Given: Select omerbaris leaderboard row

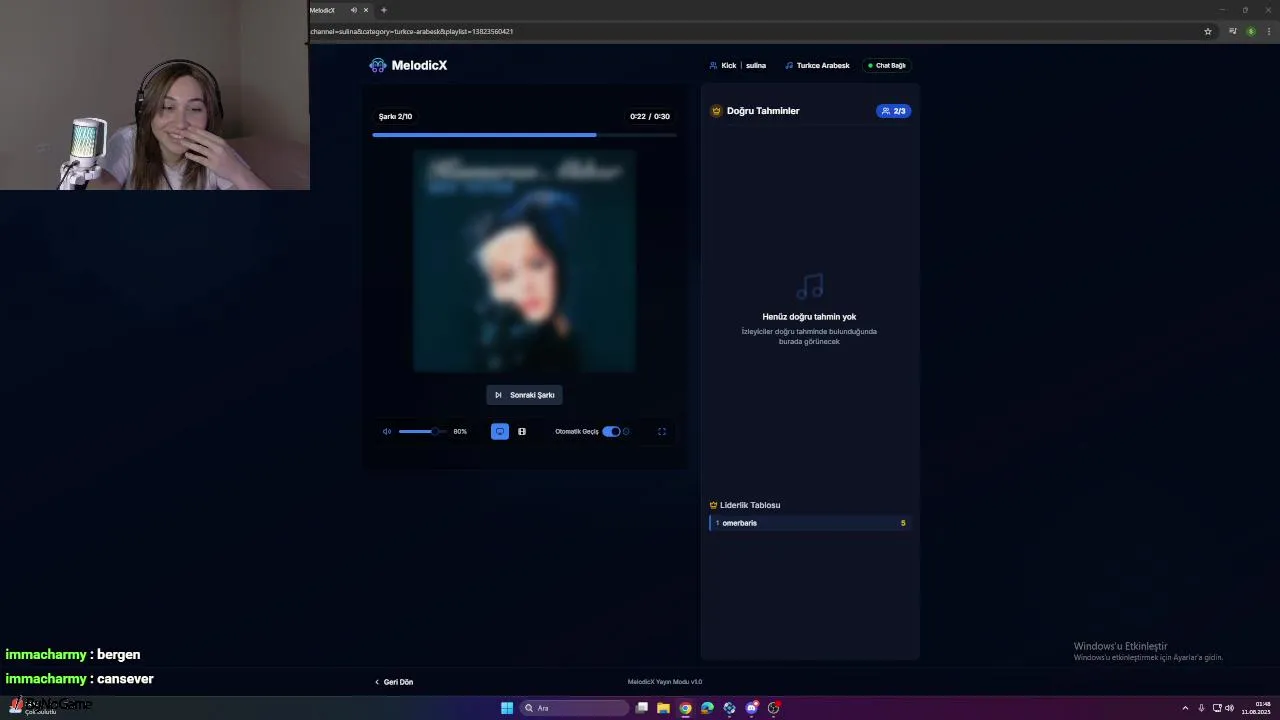Looking at the screenshot, I should pyautogui.click(x=809, y=523).
